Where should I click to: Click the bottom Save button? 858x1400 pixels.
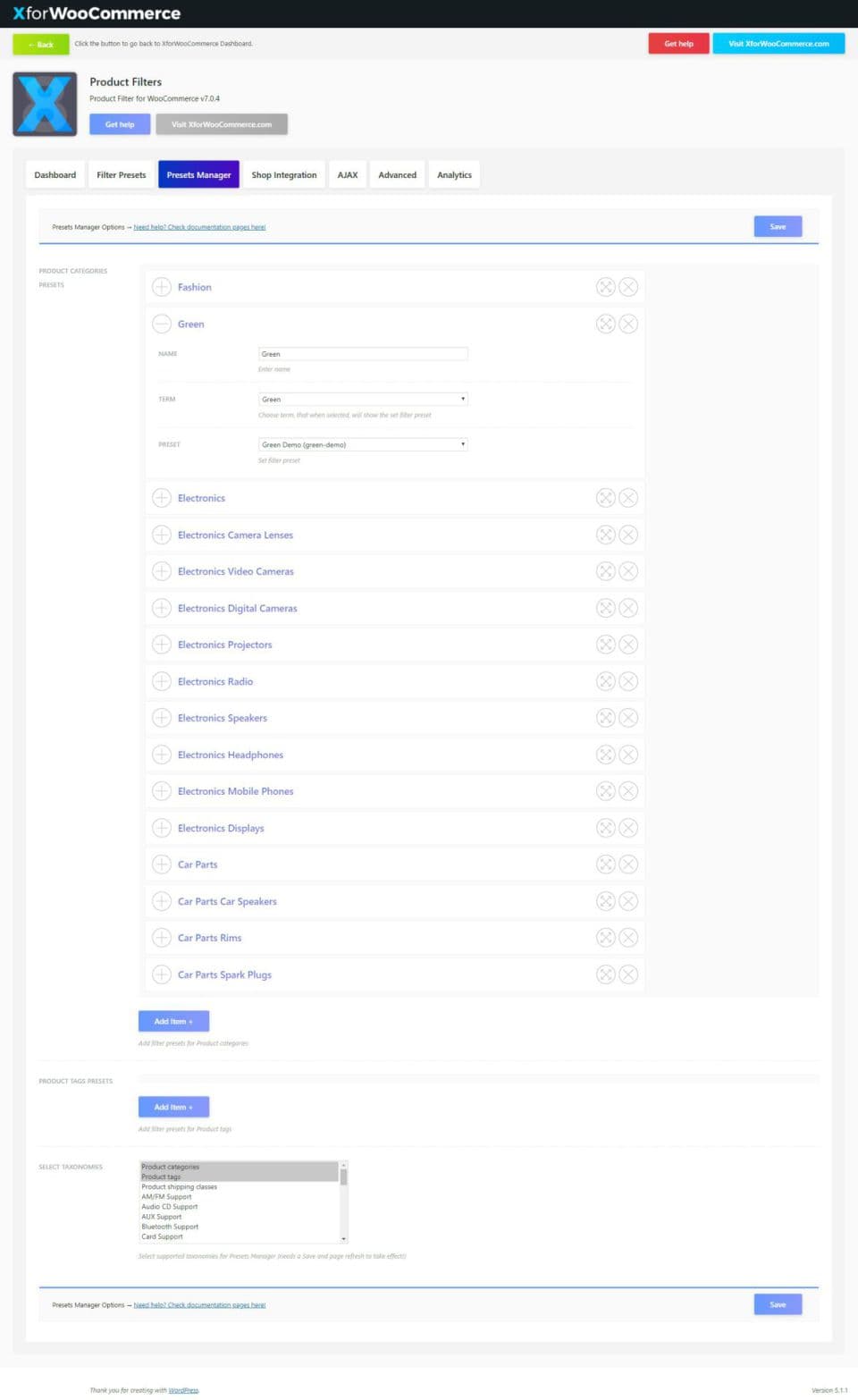(778, 1305)
